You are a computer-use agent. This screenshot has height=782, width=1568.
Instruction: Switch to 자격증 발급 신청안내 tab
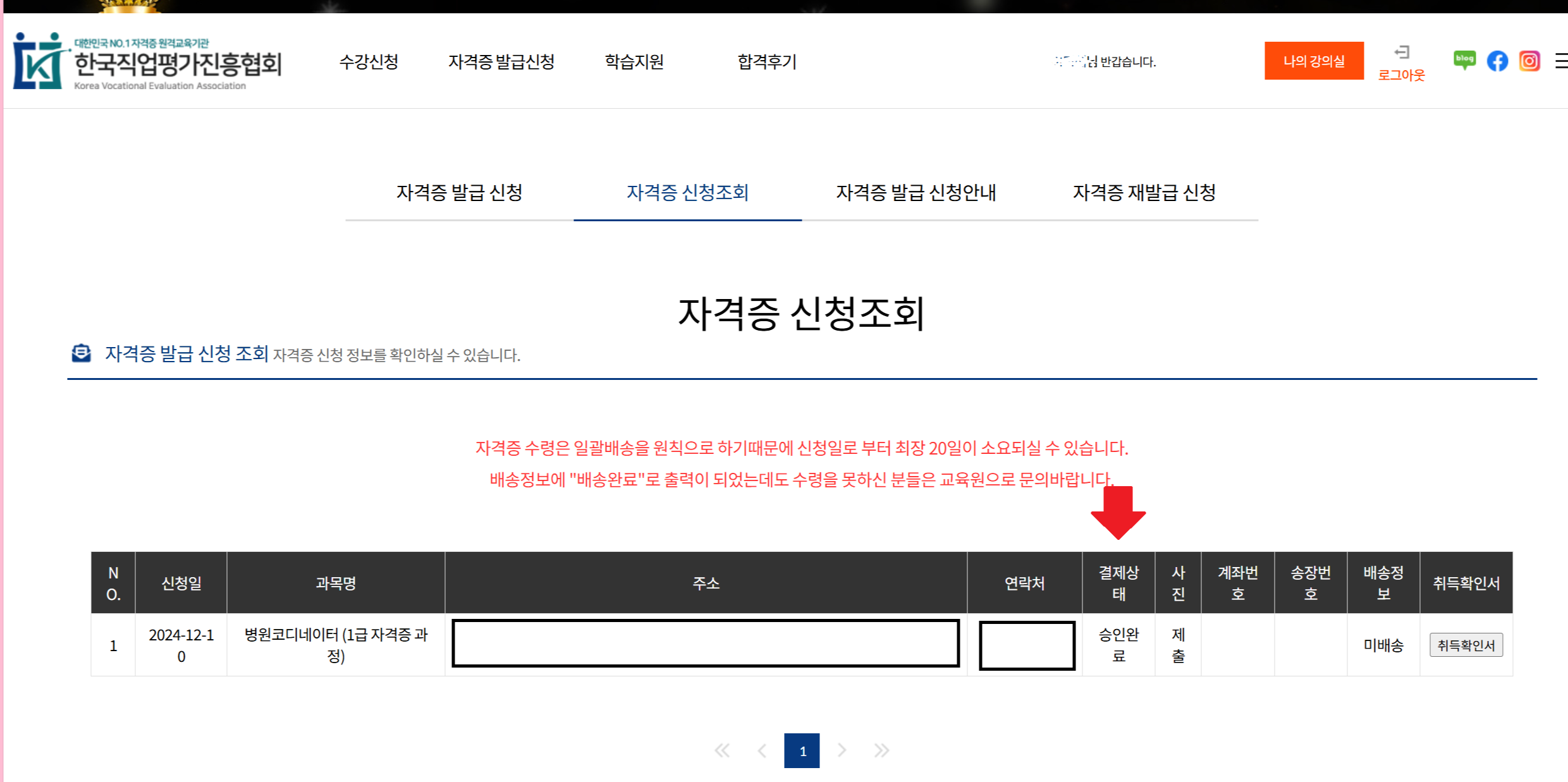click(x=916, y=193)
